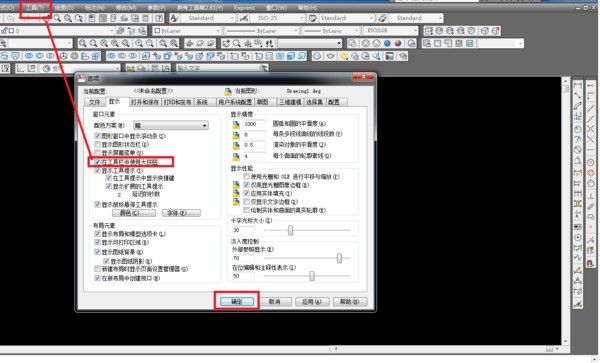Toggle 在工具栏中使用大按钮 checkbox
This screenshot has height=363, width=600.
(x=97, y=162)
